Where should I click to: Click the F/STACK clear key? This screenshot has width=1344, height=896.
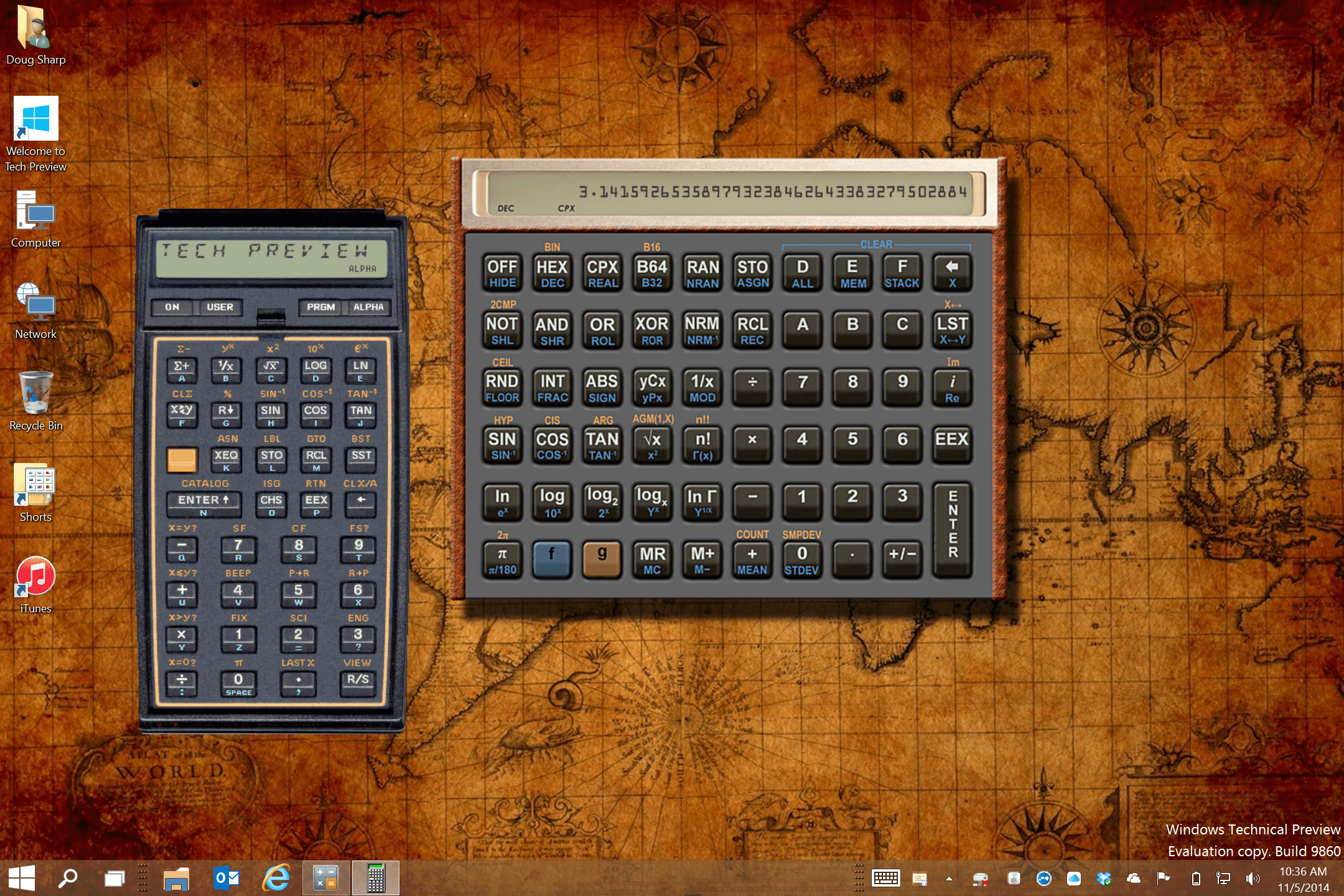[902, 273]
